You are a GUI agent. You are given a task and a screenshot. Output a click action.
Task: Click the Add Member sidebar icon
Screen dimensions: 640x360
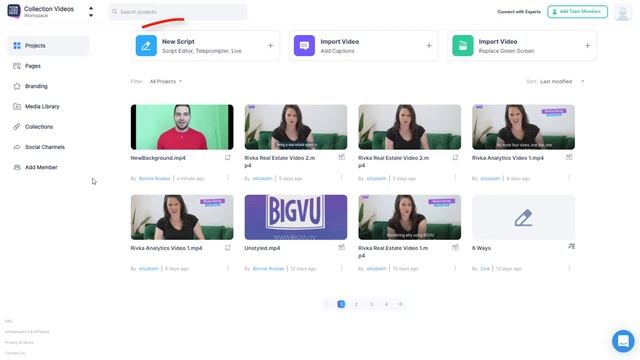(x=17, y=167)
